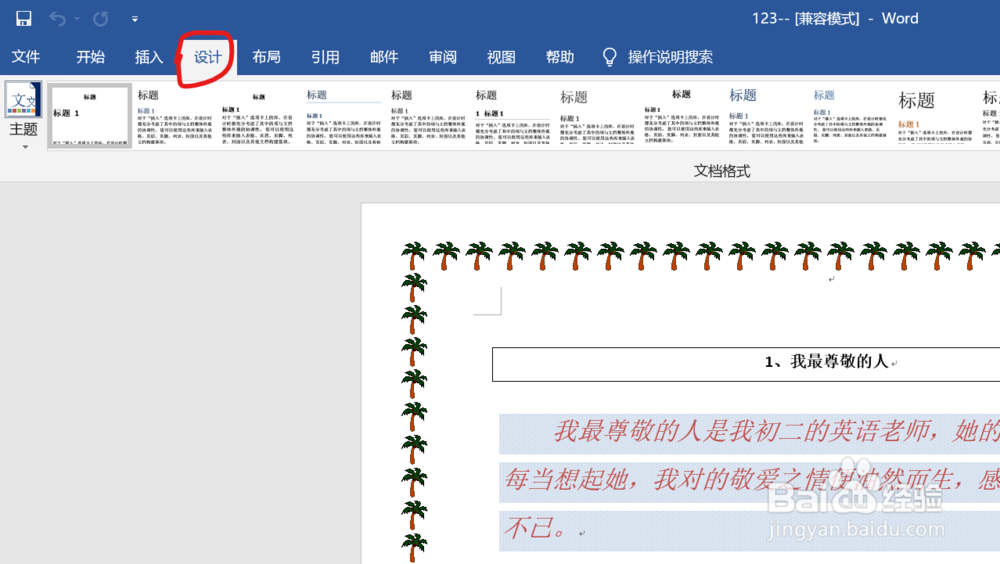Choose the third style set with centered title
Screen dimensions: 1000x564
pos(258,115)
